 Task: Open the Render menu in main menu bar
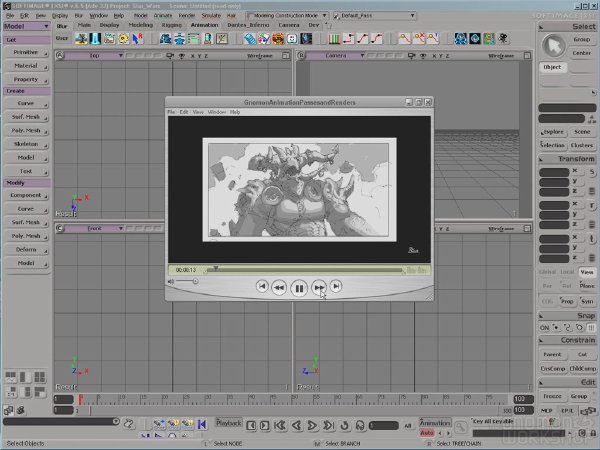pyautogui.click(x=187, y=16)
